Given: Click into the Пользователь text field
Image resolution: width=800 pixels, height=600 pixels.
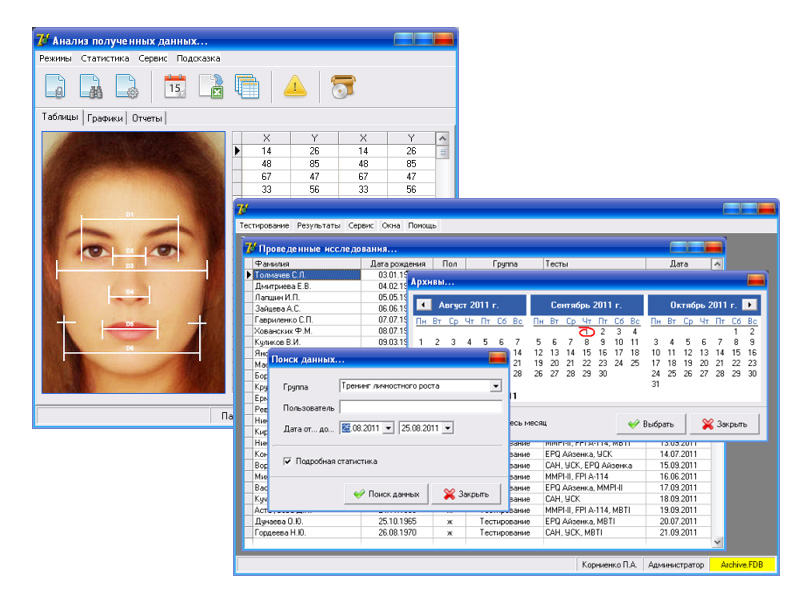Looking at the screenshot, I should click(x=420, y=407).
